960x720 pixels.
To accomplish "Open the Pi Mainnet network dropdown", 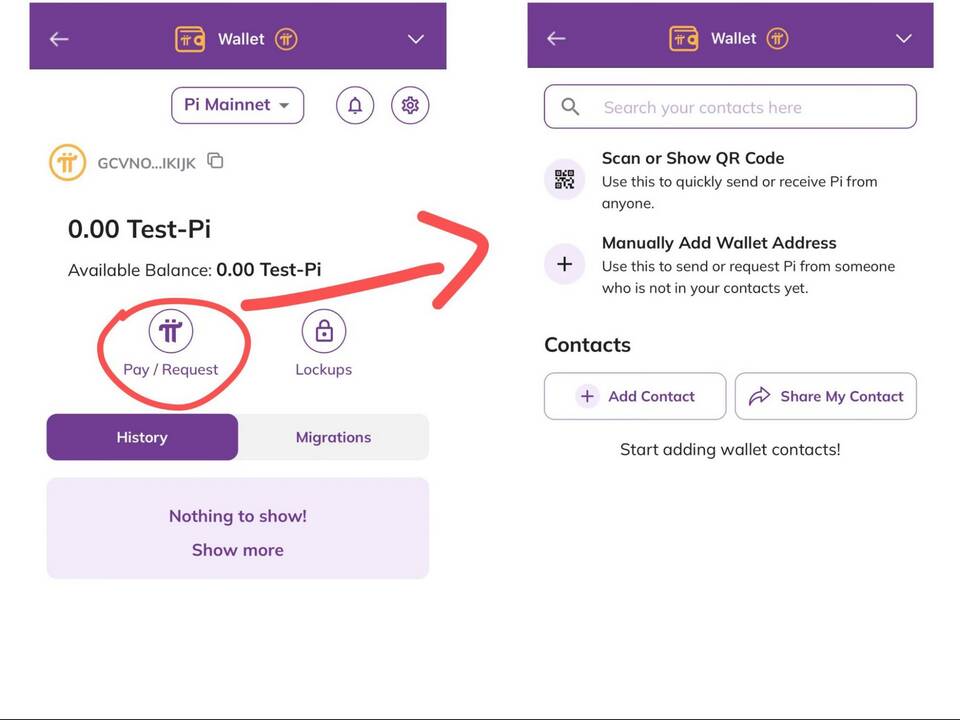I will tap(238, 105).
